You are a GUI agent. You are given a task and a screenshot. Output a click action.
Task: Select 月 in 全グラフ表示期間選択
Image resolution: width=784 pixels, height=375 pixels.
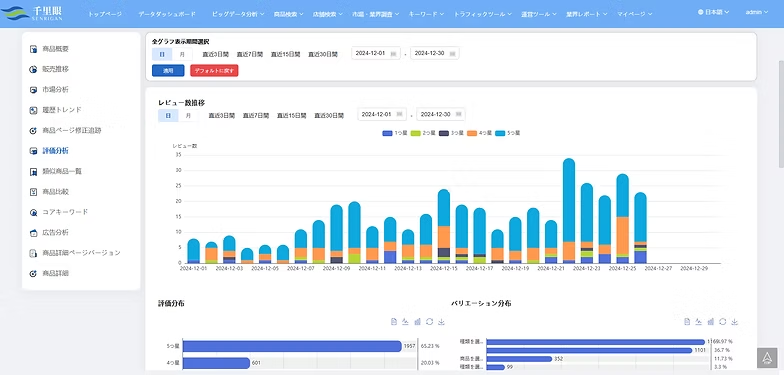(182, 54)
